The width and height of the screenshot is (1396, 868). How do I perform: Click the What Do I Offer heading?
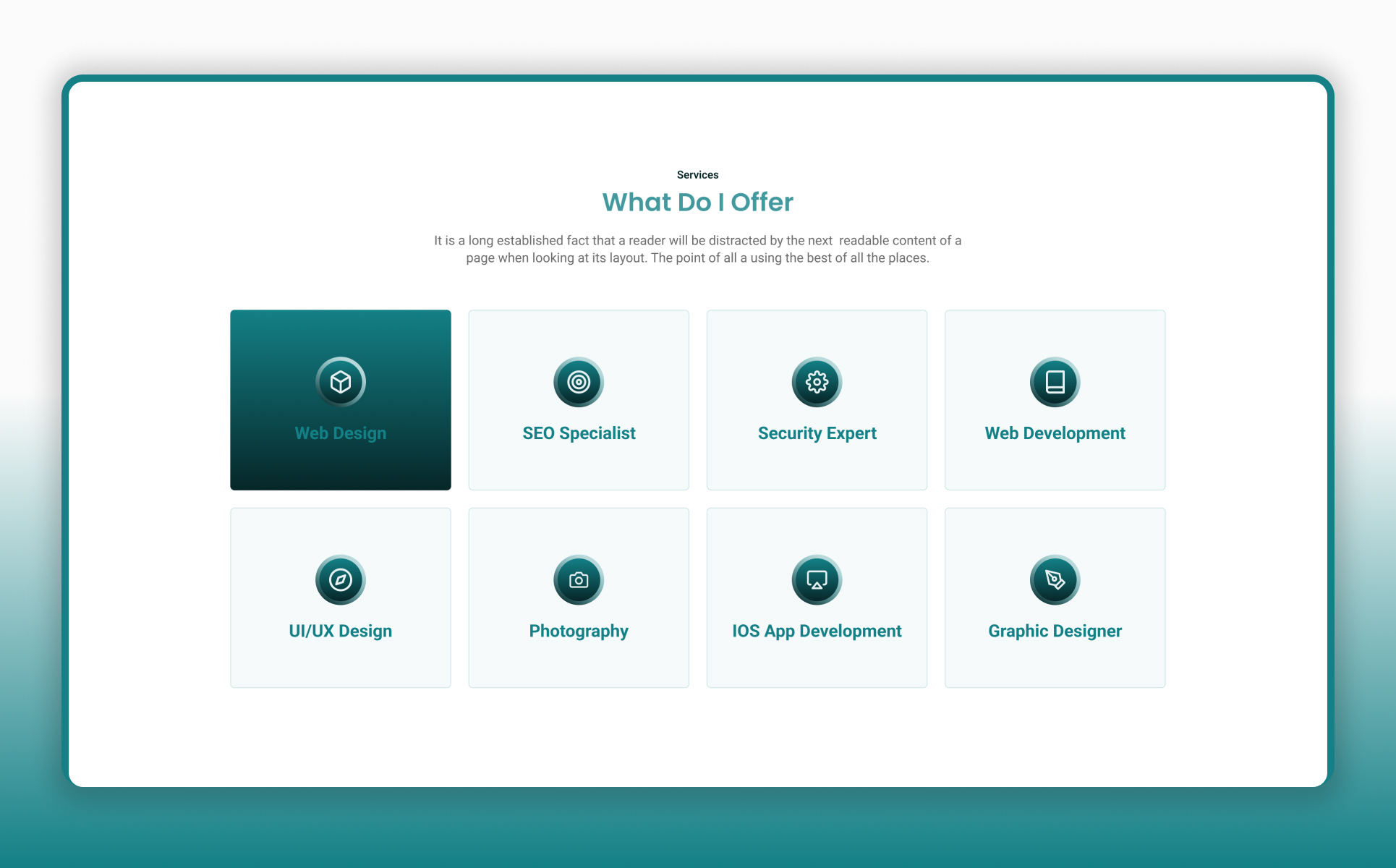click(x=697, y=202)
